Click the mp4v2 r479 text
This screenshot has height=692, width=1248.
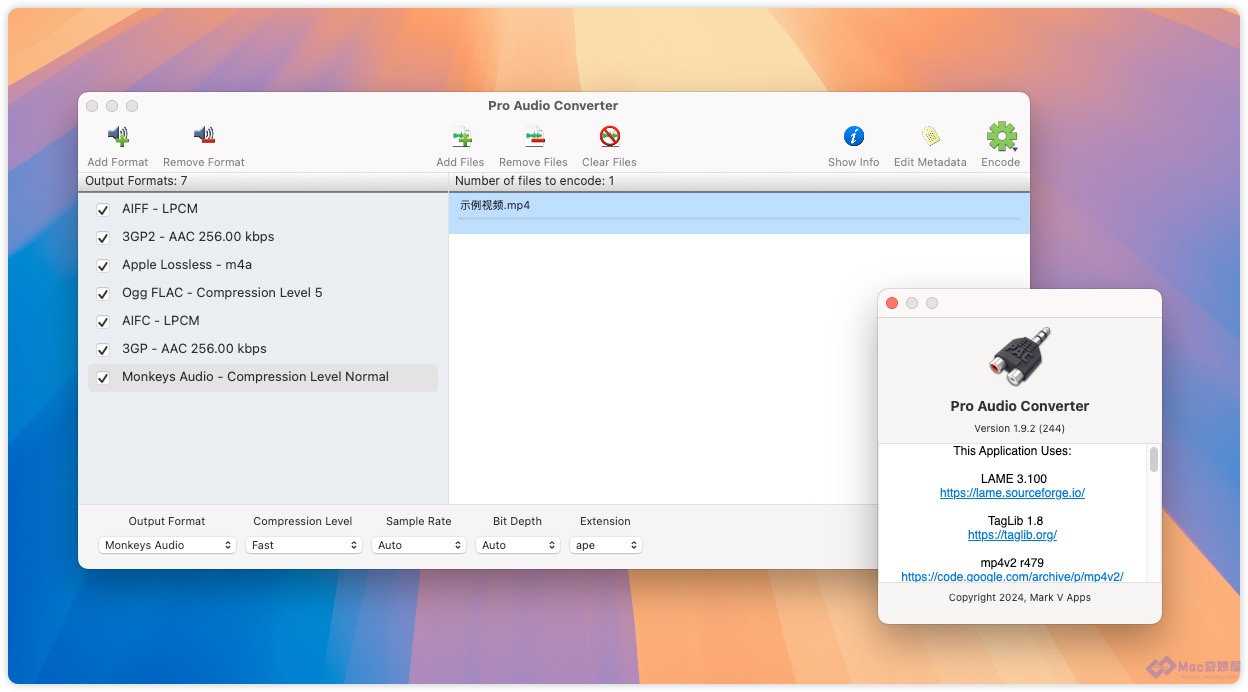coord(1012,563)
